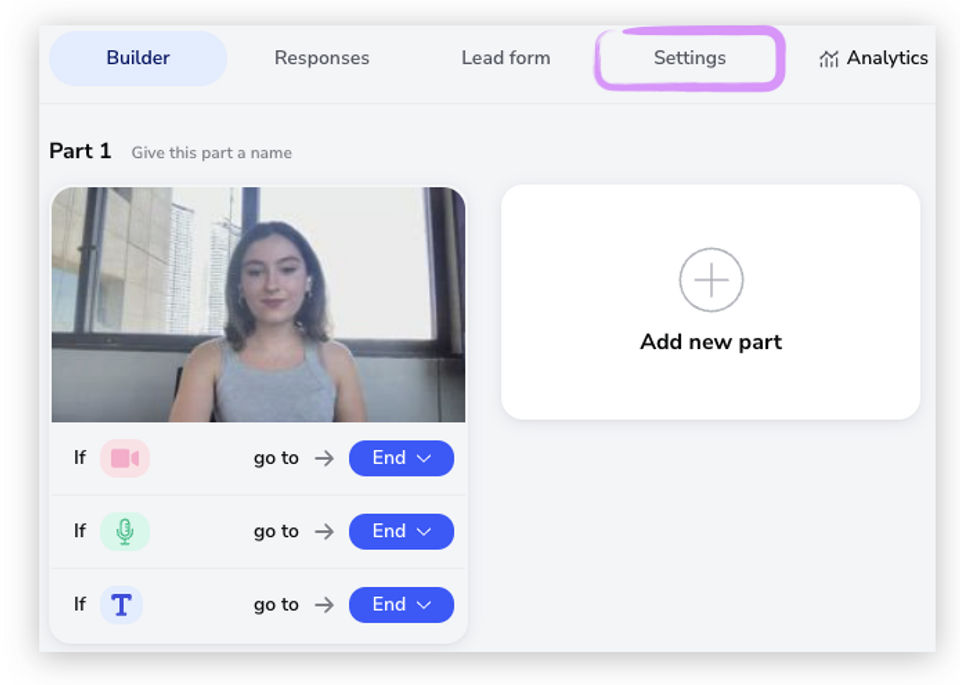Open the Responses tab
Image resolution: width=960 pixels, height=685 pixels.
coord(321,58)
